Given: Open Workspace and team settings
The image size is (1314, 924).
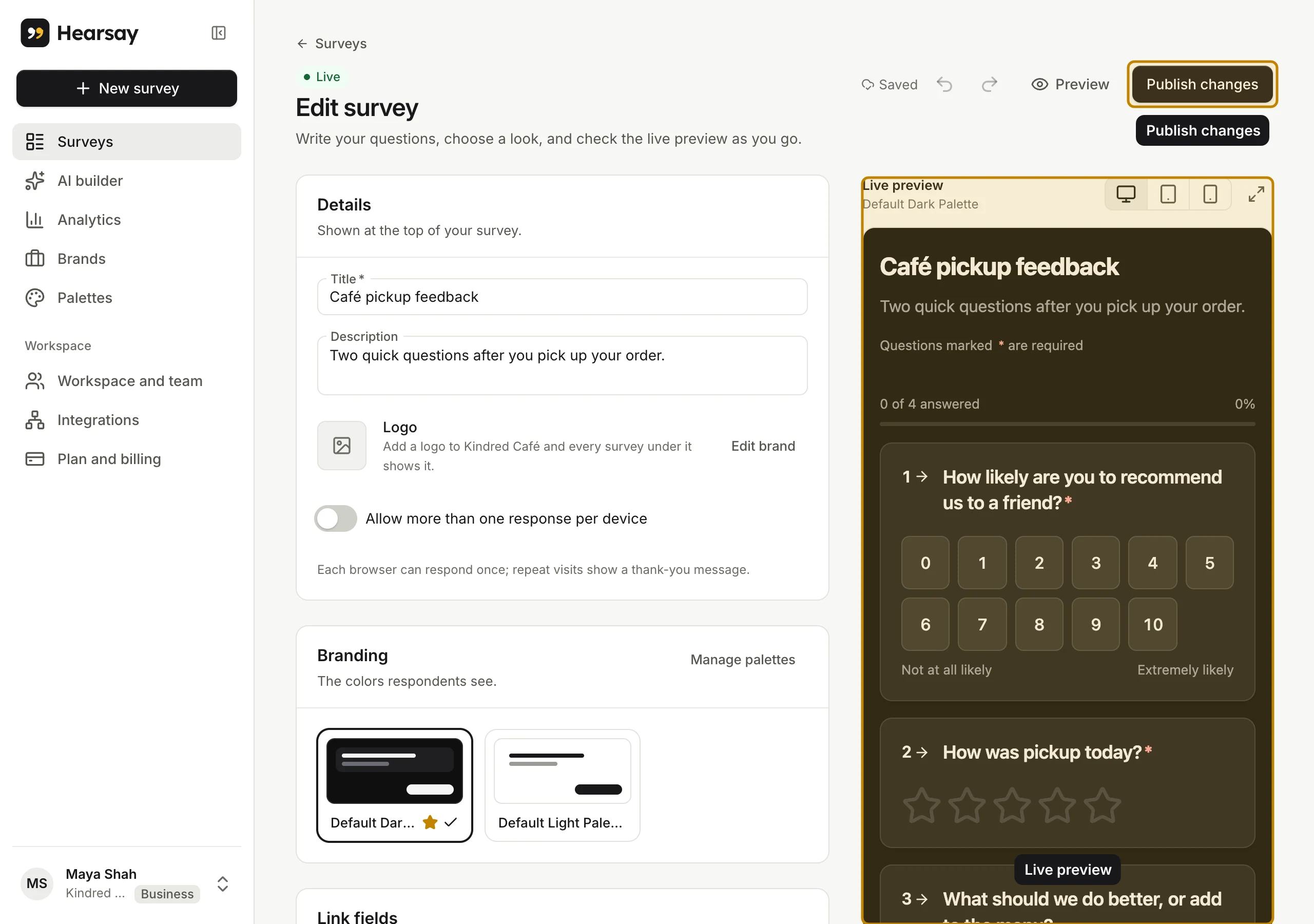Looking at the screenshot, I should point(126,381).
